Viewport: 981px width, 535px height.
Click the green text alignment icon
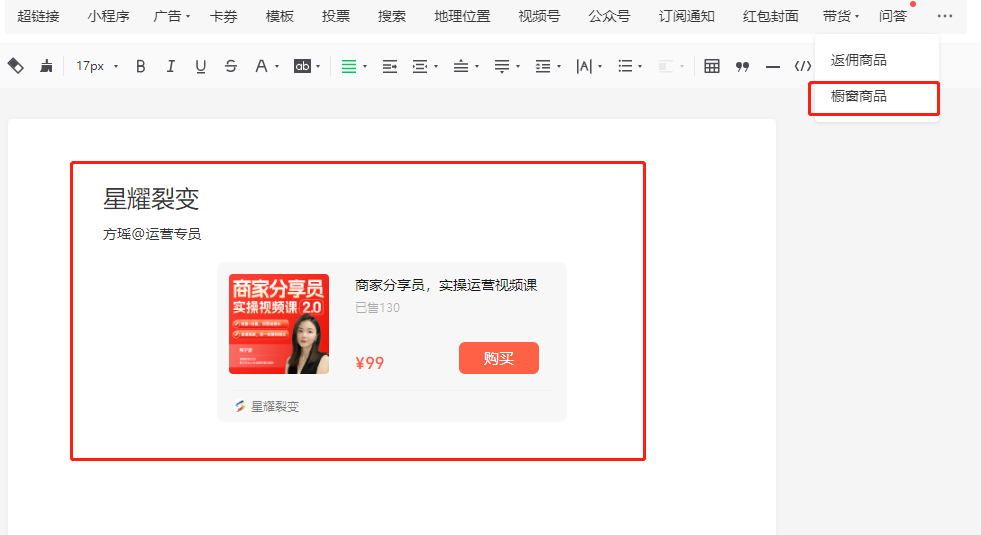point(348,66)
